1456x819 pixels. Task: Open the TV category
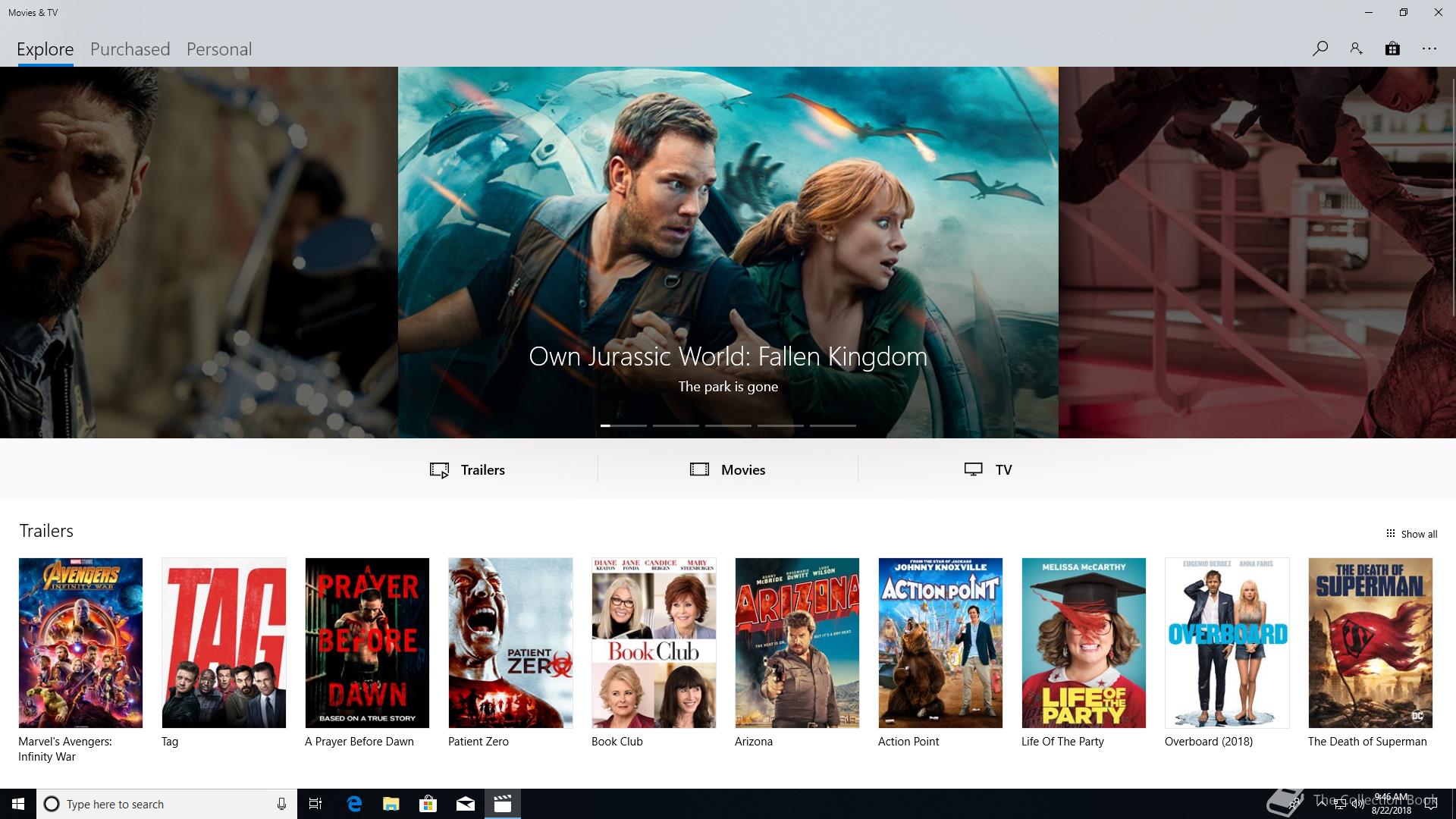(988, 469)
